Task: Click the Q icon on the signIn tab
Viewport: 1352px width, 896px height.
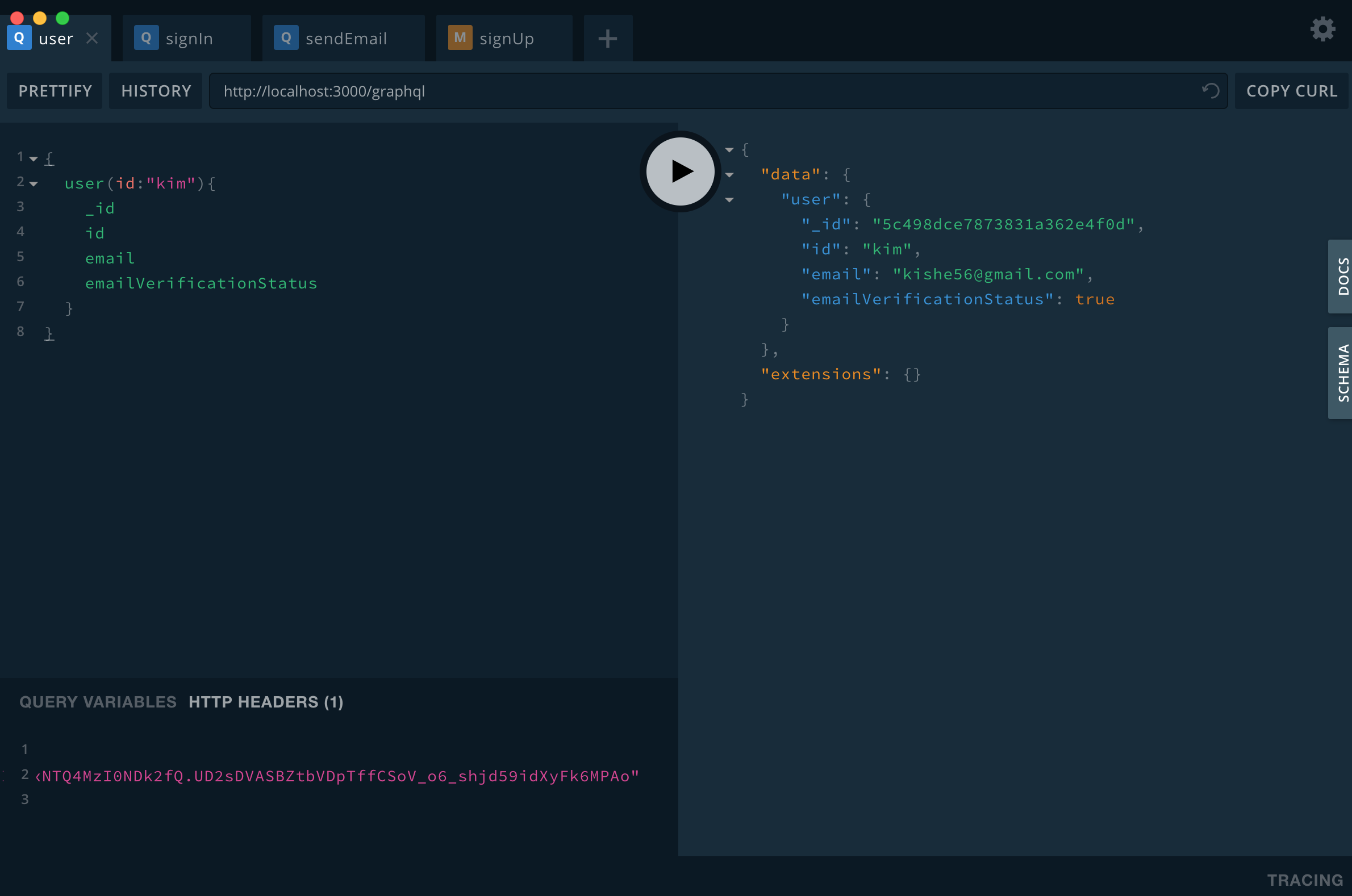Action: [147, 38]
